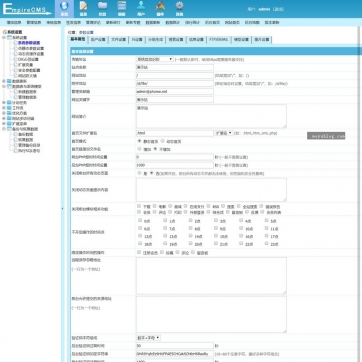The image size is (362, 362).
Task: Click the EmpireCMS logo
Action: coord(27,9)
